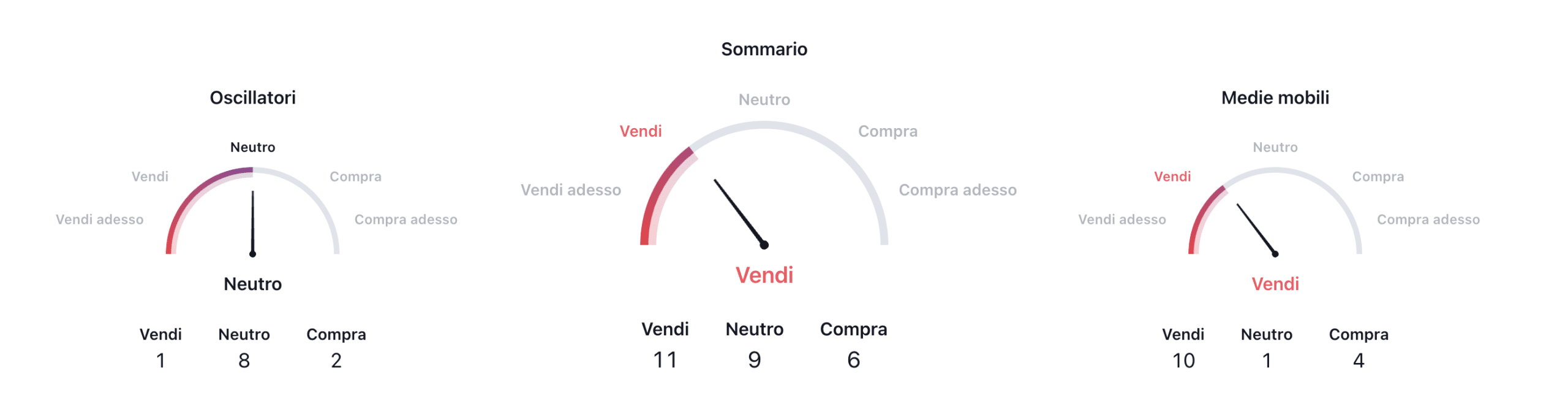Screen dimensions: 1568x420
Task: Click the Medie mobili gauge needle
Action: 1256,229
